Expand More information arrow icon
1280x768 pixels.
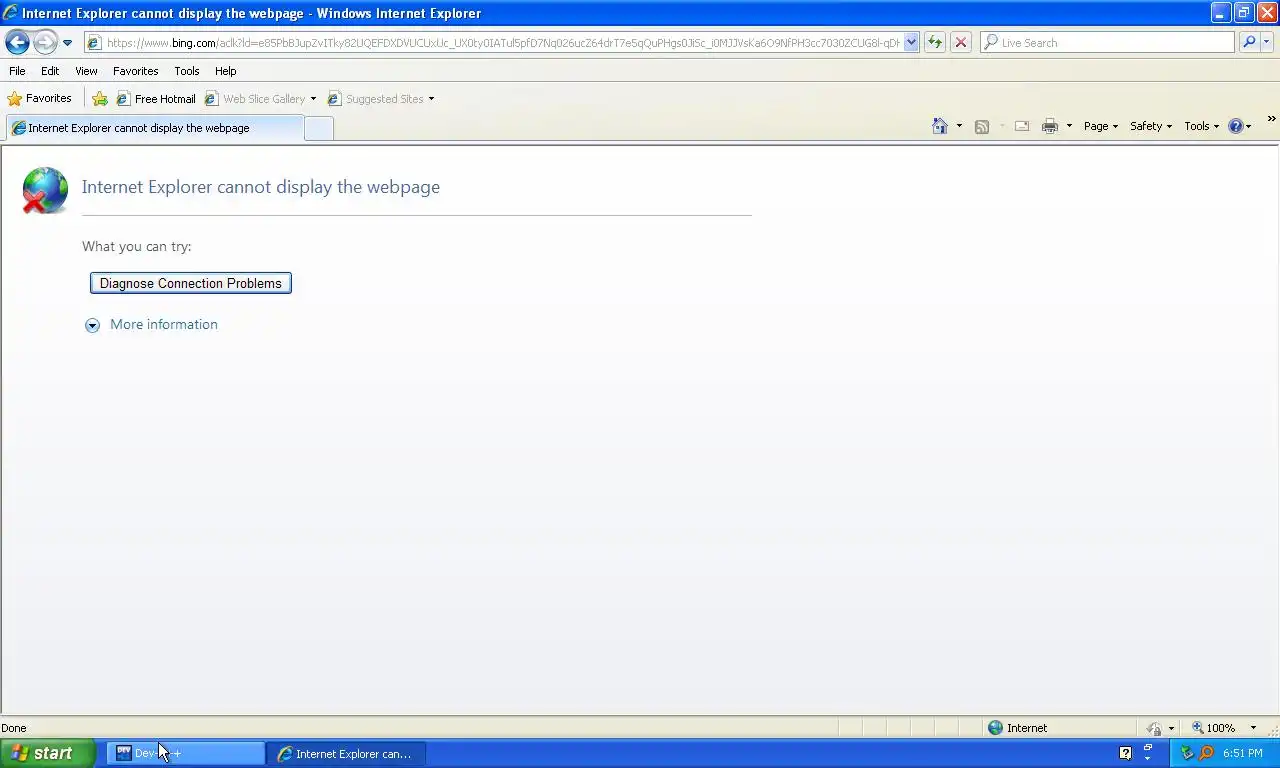(93, 325)
